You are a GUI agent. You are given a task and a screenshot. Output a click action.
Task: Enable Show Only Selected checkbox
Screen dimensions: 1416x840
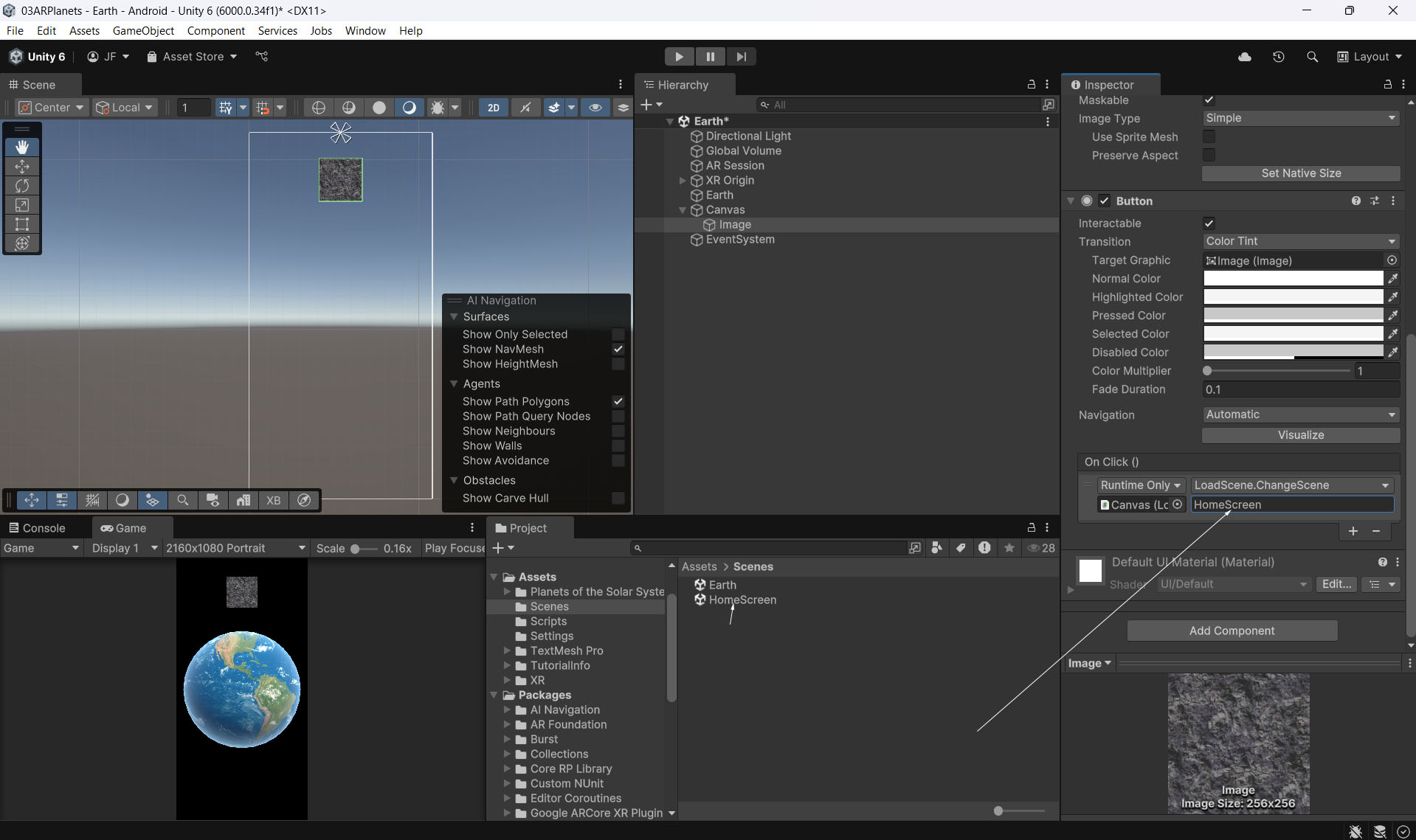point(618,335)
